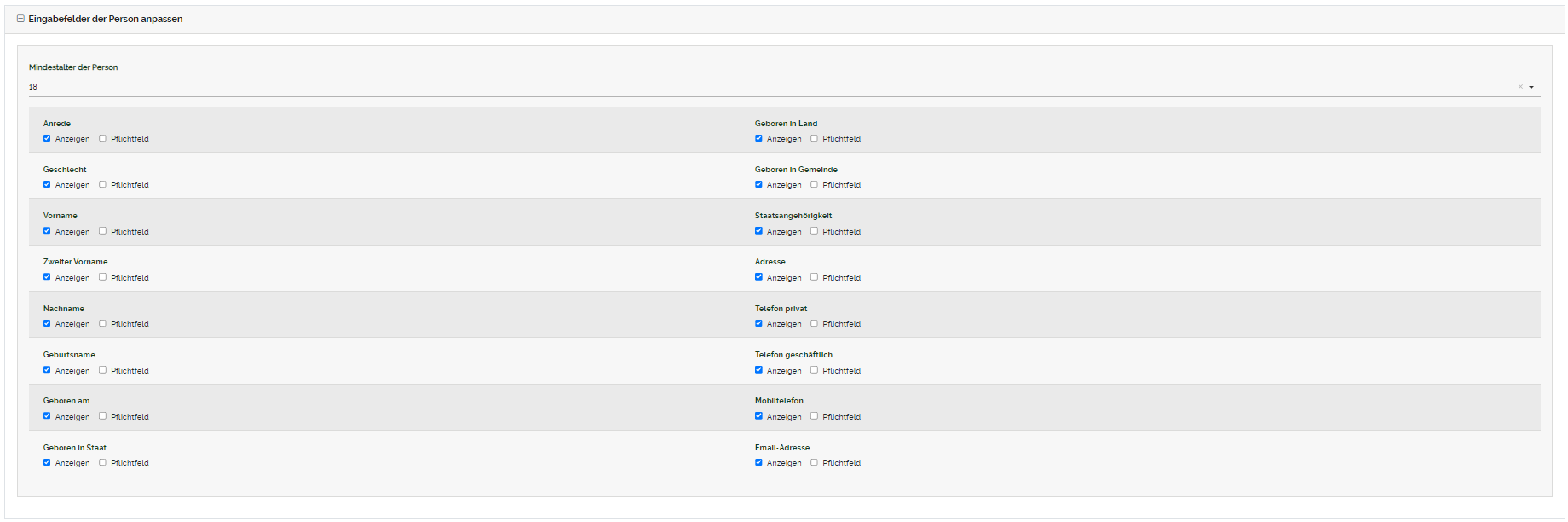Enable Pflichtfeld for Telefon privat
1568x522 pixels.
(814, 323)
